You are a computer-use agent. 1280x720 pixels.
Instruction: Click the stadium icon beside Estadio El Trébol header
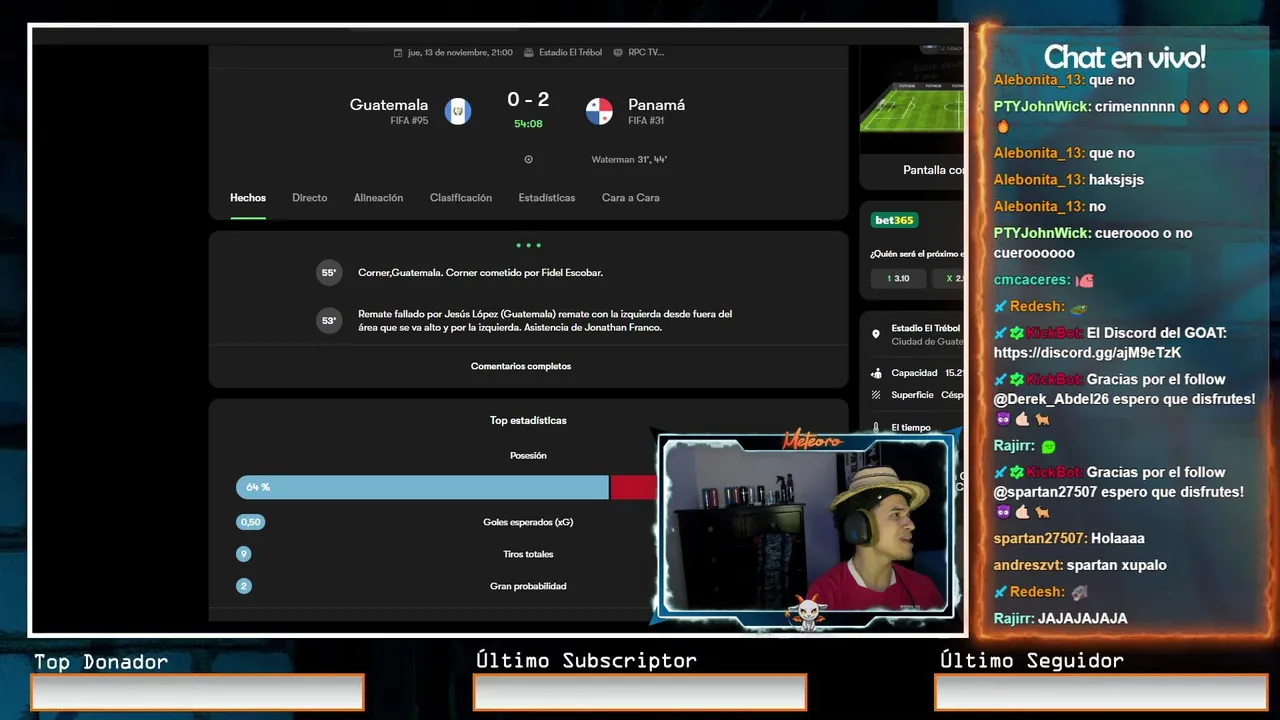pos(529,53)
